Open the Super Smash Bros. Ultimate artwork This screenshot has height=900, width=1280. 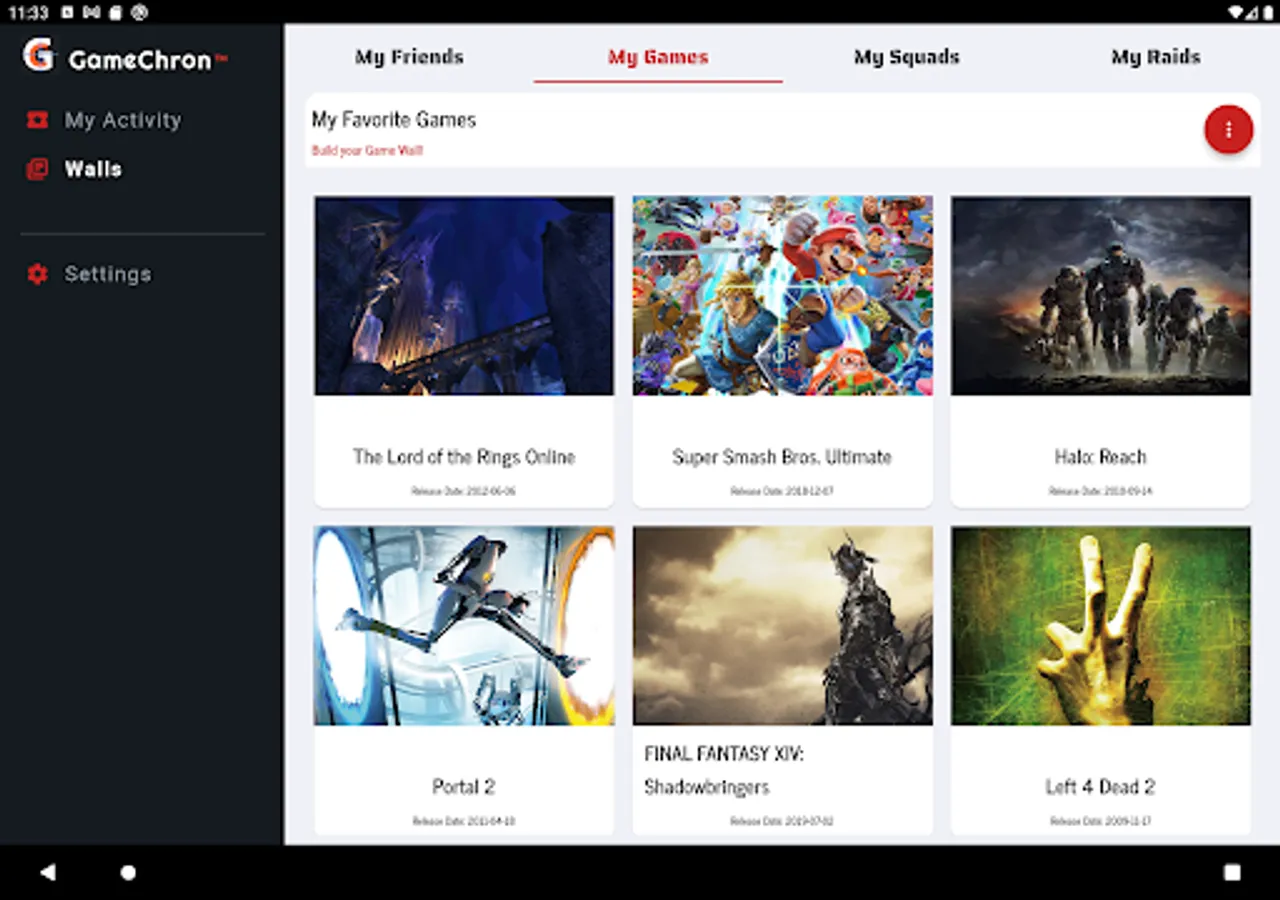click(782, 295)
